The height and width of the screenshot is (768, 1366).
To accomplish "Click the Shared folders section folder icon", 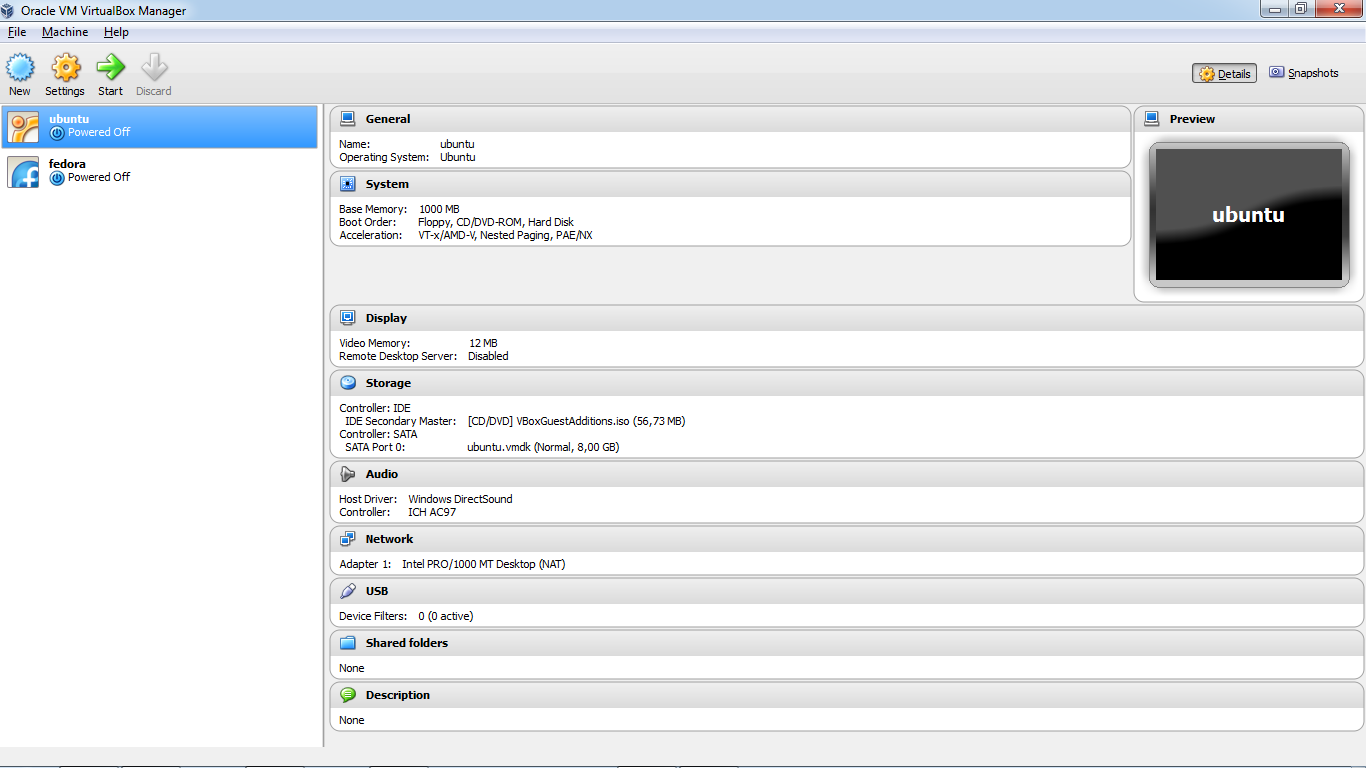I will point(348,643).
